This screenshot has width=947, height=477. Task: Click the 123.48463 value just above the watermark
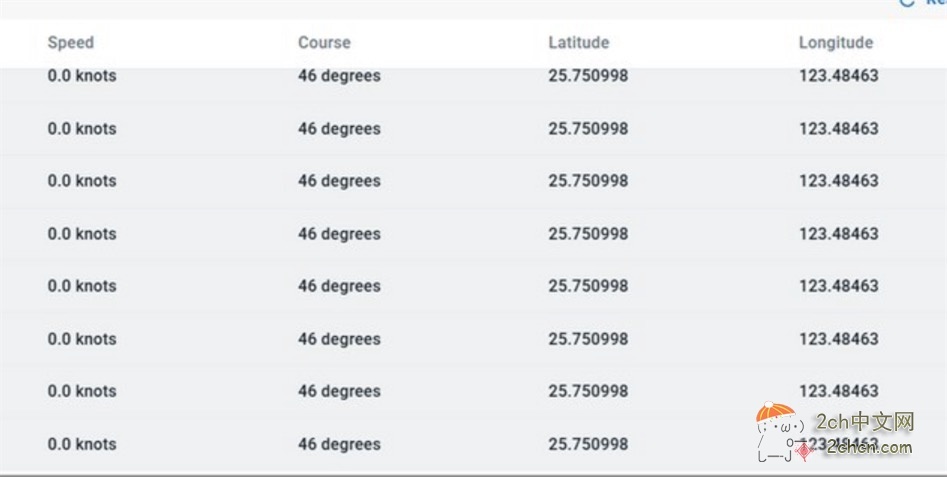click(x=838, y=391)
